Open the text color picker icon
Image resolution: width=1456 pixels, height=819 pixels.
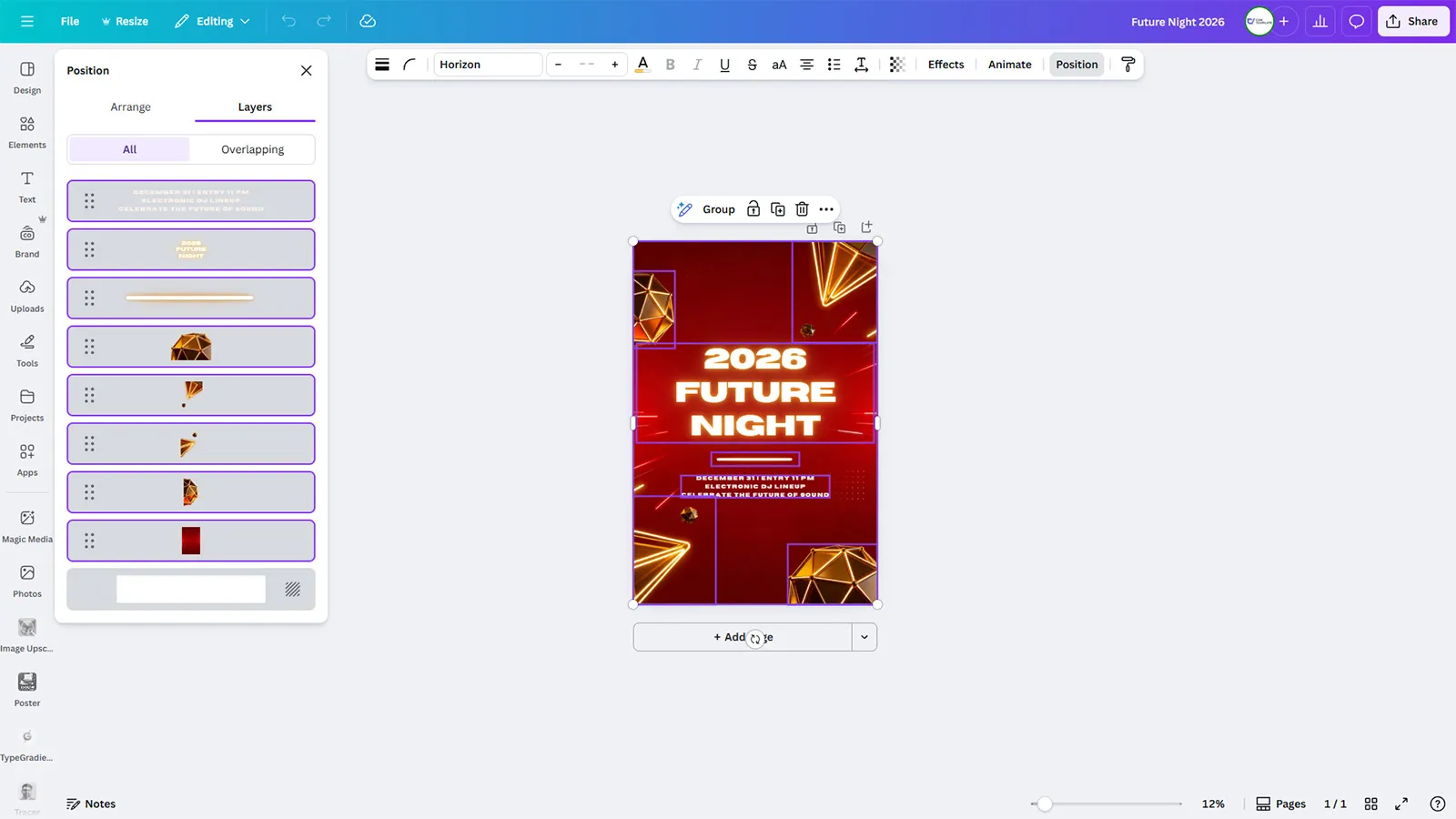(x=642, y=65)
